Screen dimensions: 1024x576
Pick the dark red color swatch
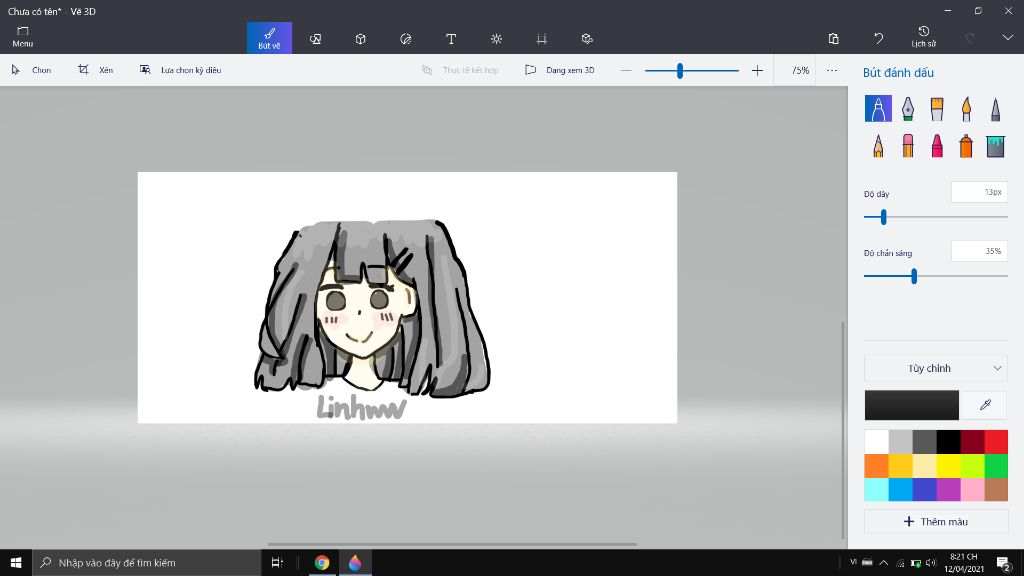[972, 441]
